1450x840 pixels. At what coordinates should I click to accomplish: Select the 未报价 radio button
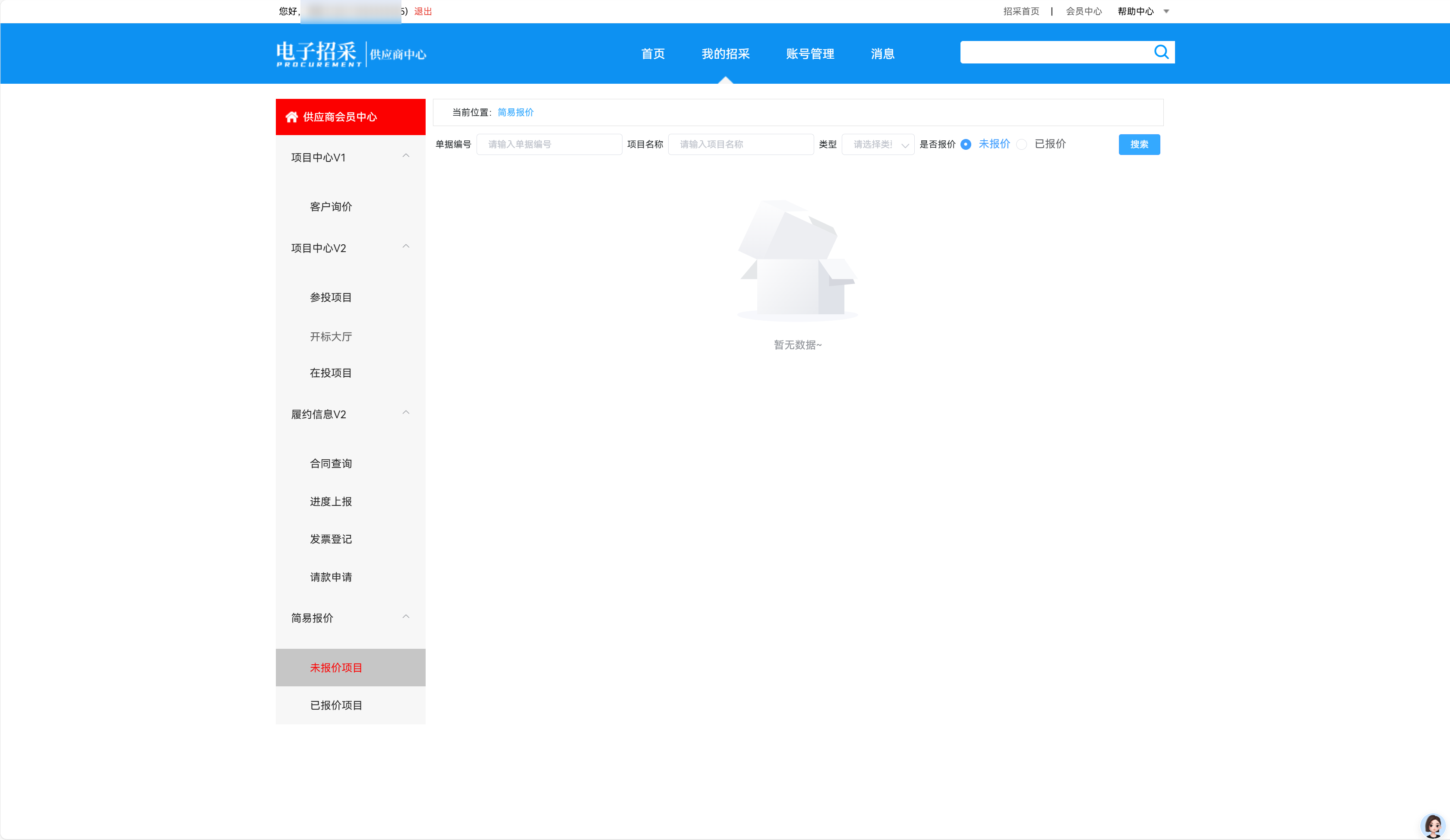pyautogui.click(x=966, y=145)
